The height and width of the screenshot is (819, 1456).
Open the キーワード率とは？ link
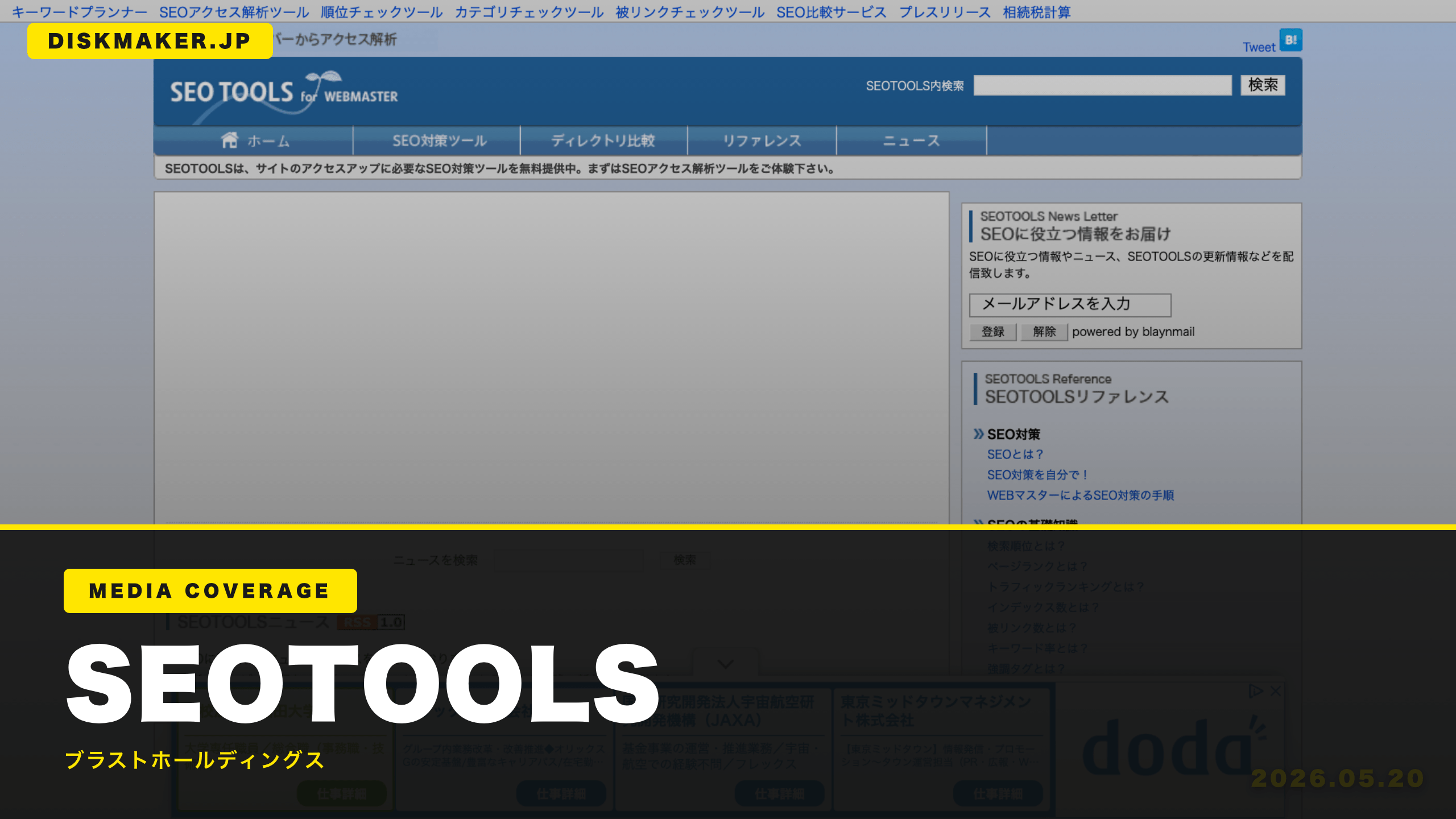[x=1038, y=648]
